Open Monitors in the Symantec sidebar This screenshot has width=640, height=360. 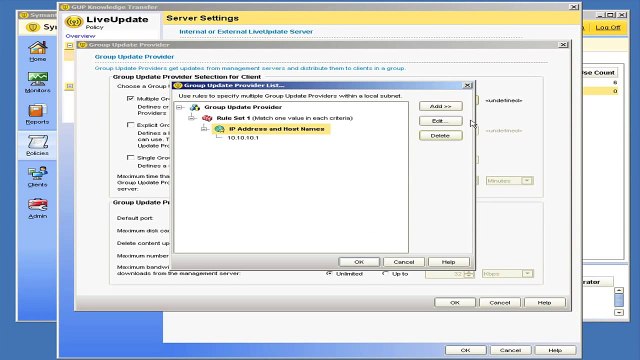[38, 82]
